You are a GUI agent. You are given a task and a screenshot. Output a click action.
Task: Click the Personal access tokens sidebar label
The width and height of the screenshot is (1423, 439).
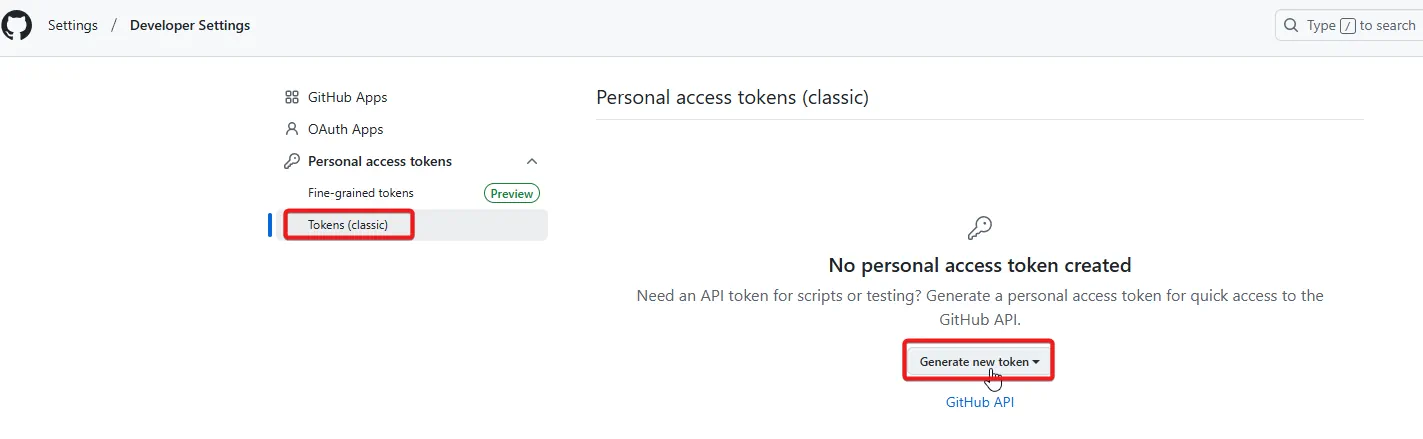[380, 161]
